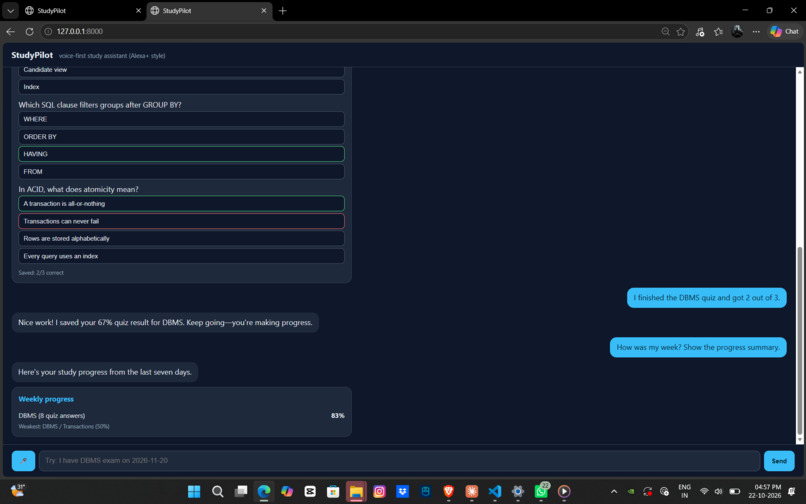This screenshot has height=504, width=806.
Task: Add this page to favorites star
Action: (x=681, y=31)
